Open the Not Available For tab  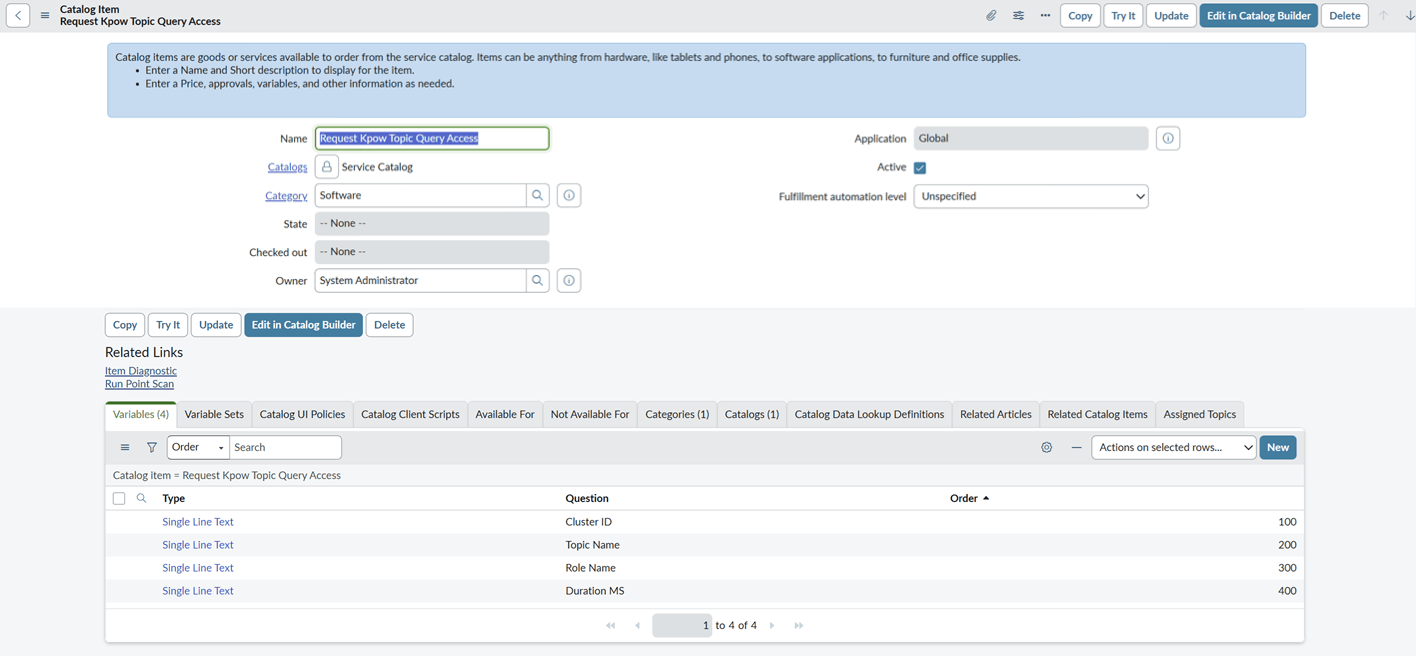coord(590,415)
